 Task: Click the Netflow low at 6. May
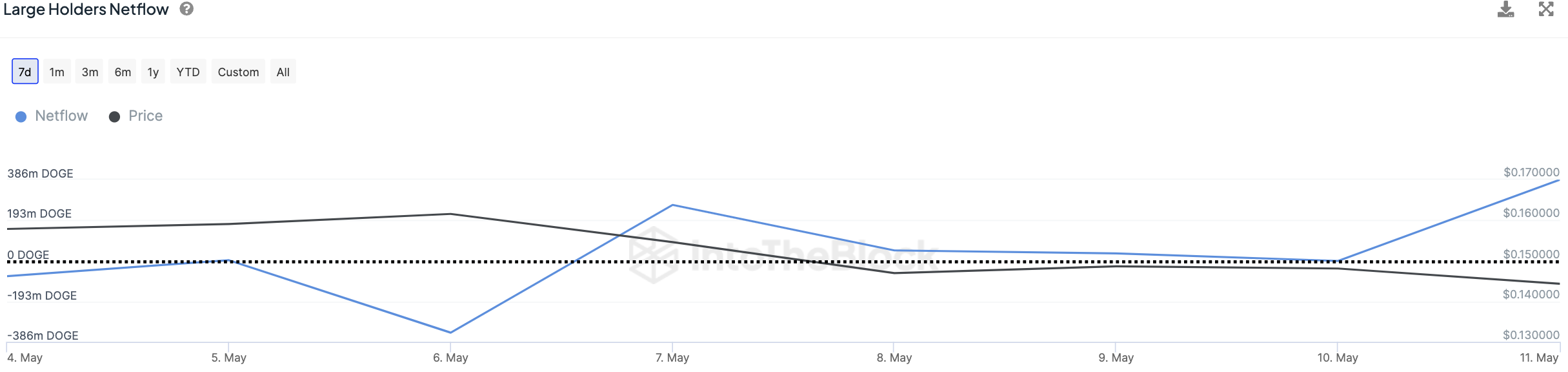click(x=450, y=332)
